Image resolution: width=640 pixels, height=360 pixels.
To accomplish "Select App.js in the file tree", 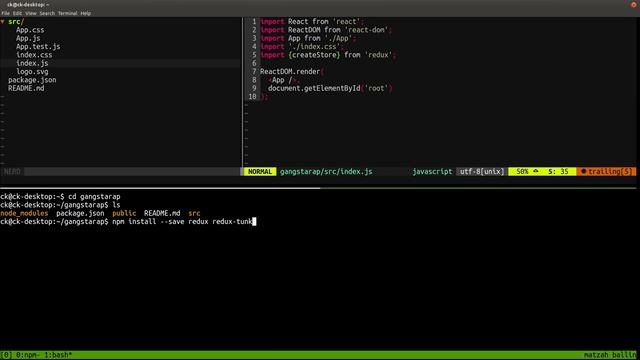I will coord(28,38).
